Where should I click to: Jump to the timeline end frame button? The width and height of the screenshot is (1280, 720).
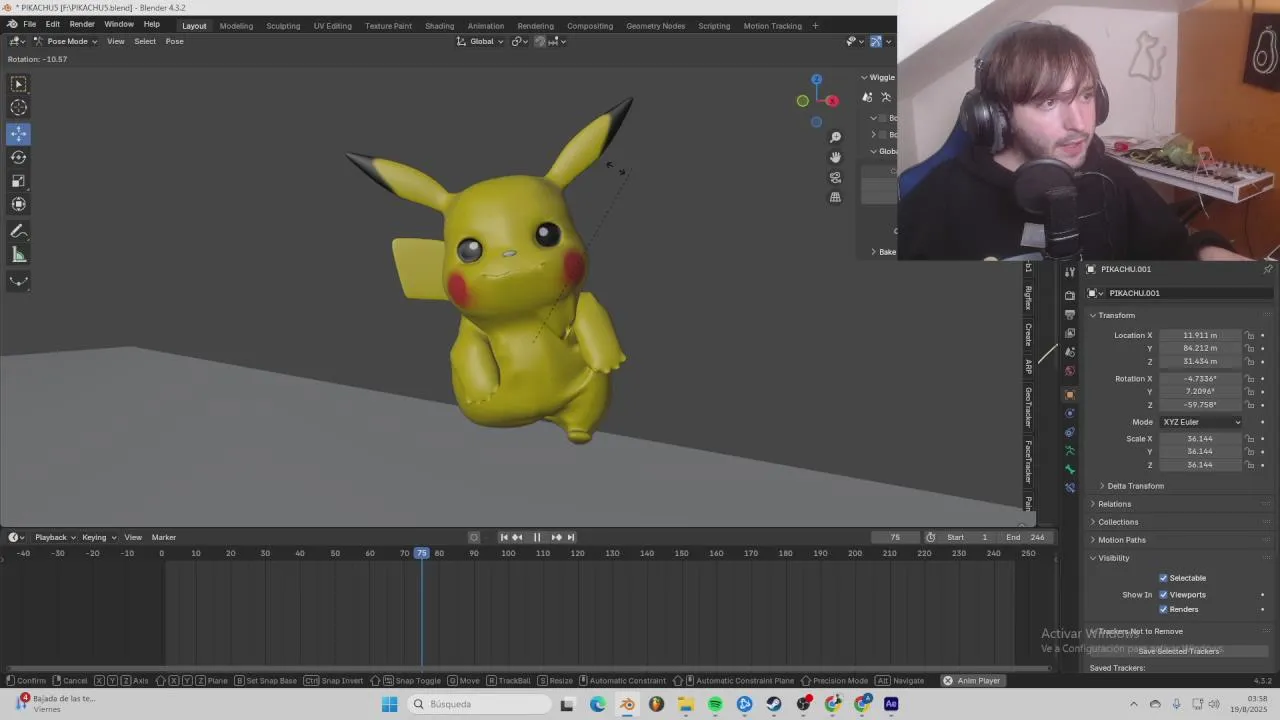tap(571, 537)
